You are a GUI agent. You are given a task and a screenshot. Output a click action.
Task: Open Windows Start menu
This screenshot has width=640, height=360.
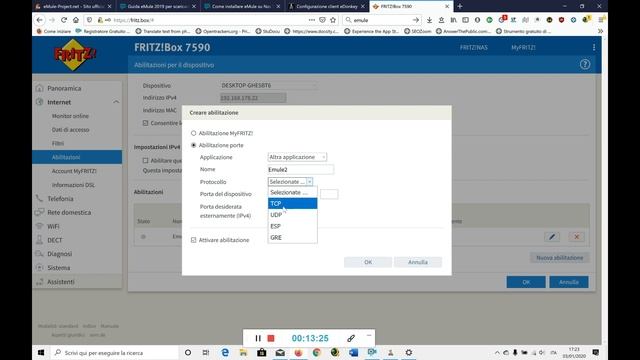point(41,352)
